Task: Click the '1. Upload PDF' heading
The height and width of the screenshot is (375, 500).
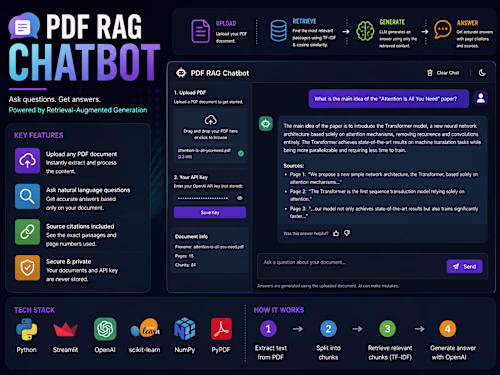Action: (190, 93)
